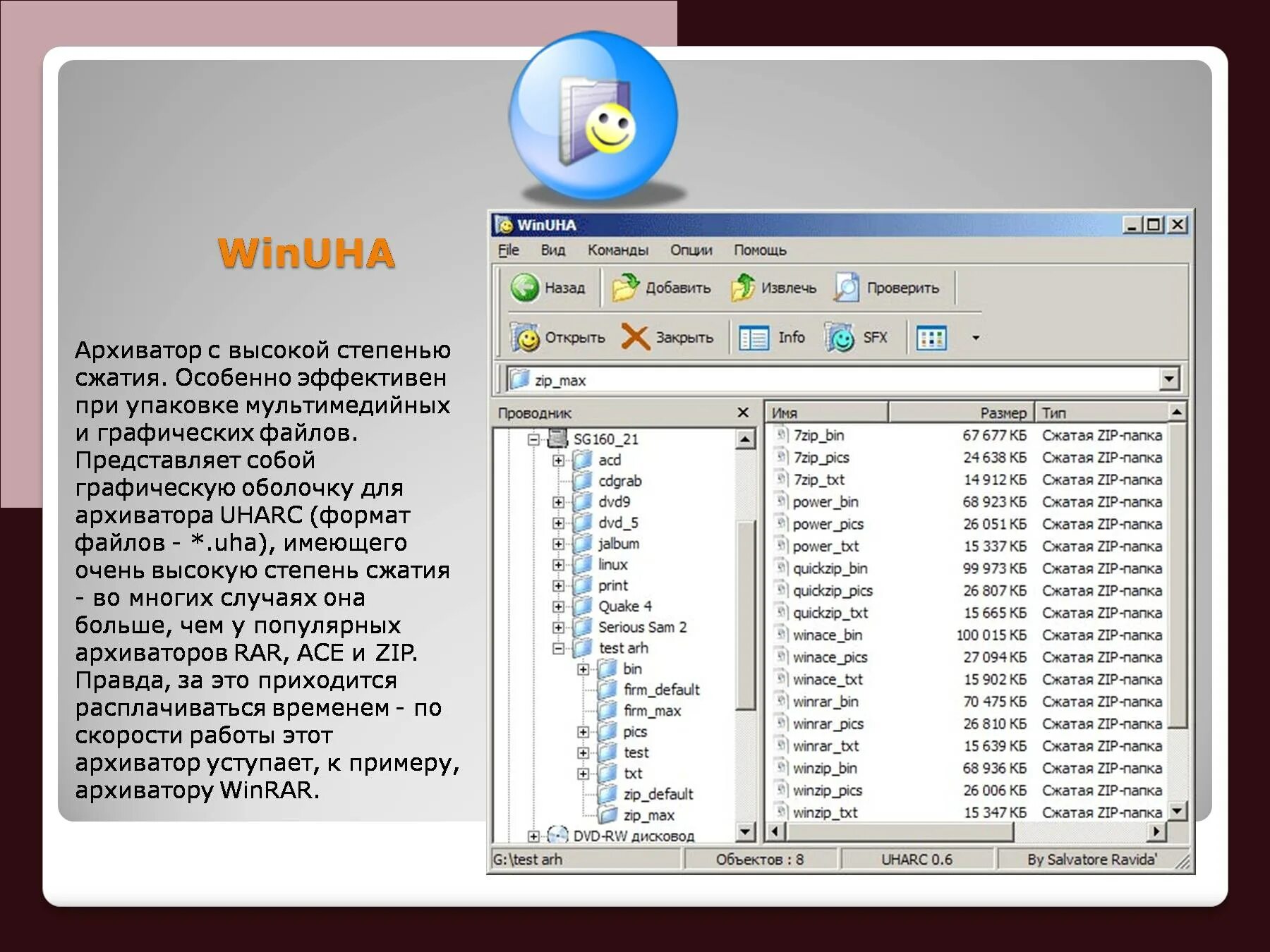Click the 7zip_pics archive file icon
This screenshot has width=1270, height=952.
[781, 457]
